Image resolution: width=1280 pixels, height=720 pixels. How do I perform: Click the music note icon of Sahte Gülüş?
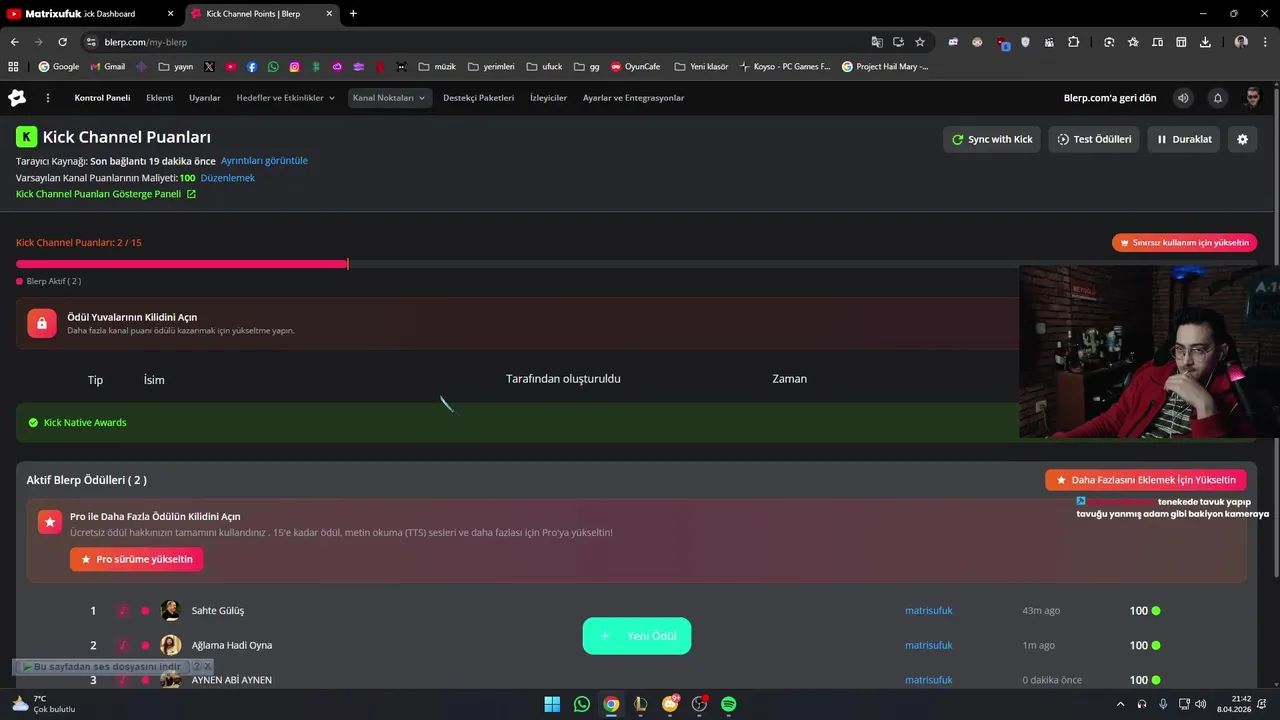click(123, 611)
